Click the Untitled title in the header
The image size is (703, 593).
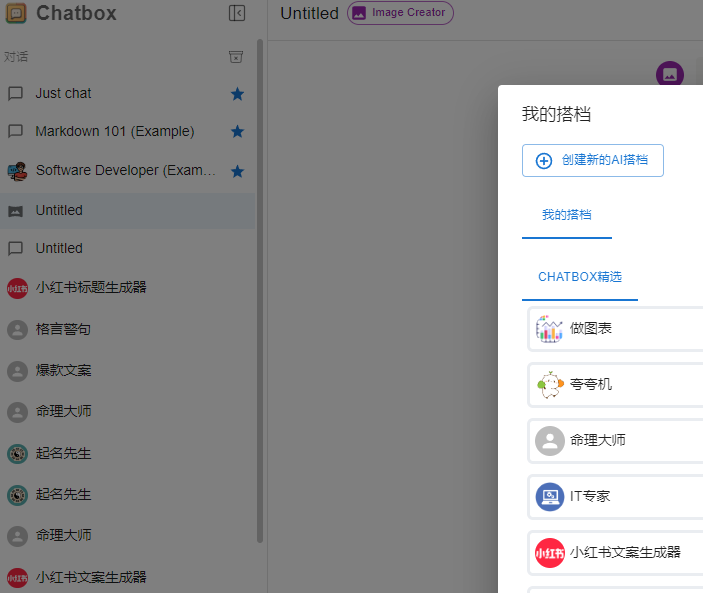pos(309,13)
